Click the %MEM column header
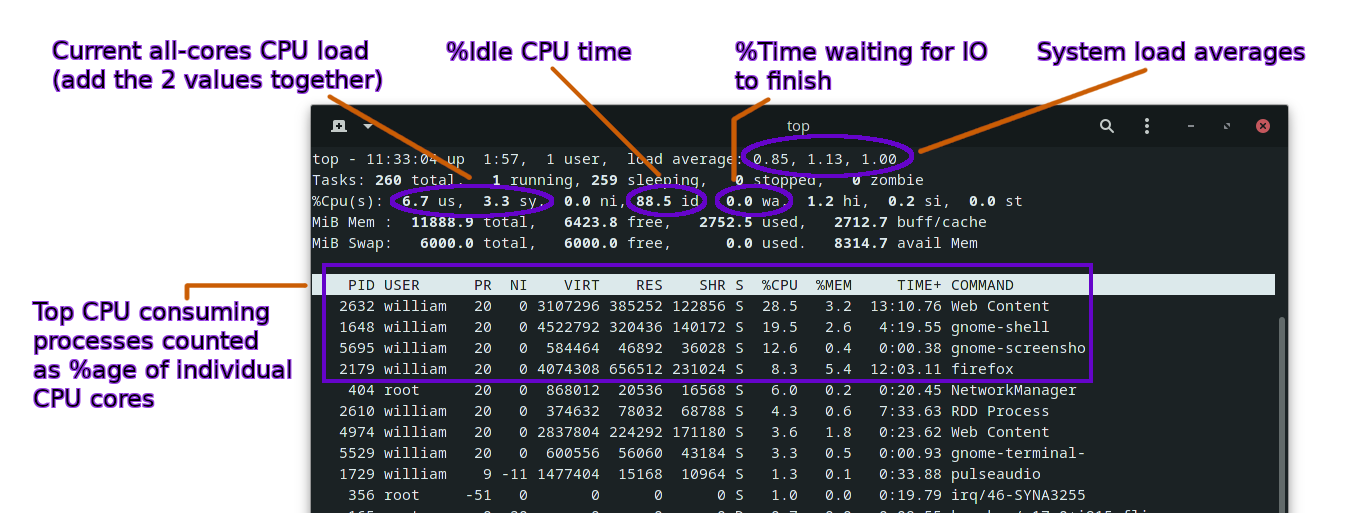 click(x=833, y=285)
